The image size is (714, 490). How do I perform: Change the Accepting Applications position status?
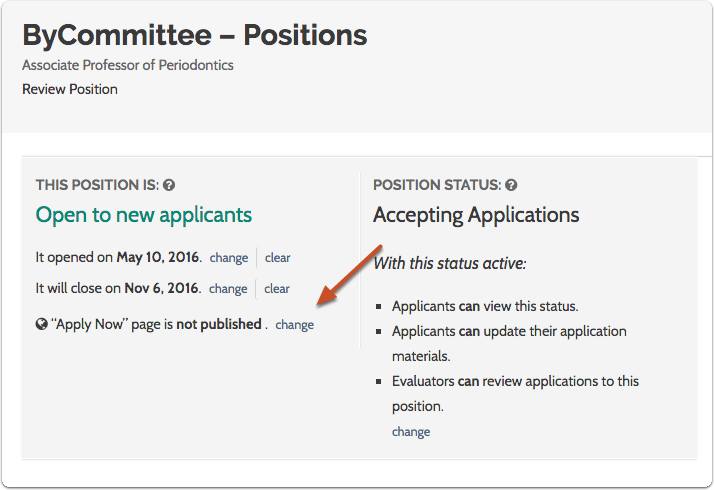click(411, 432)
